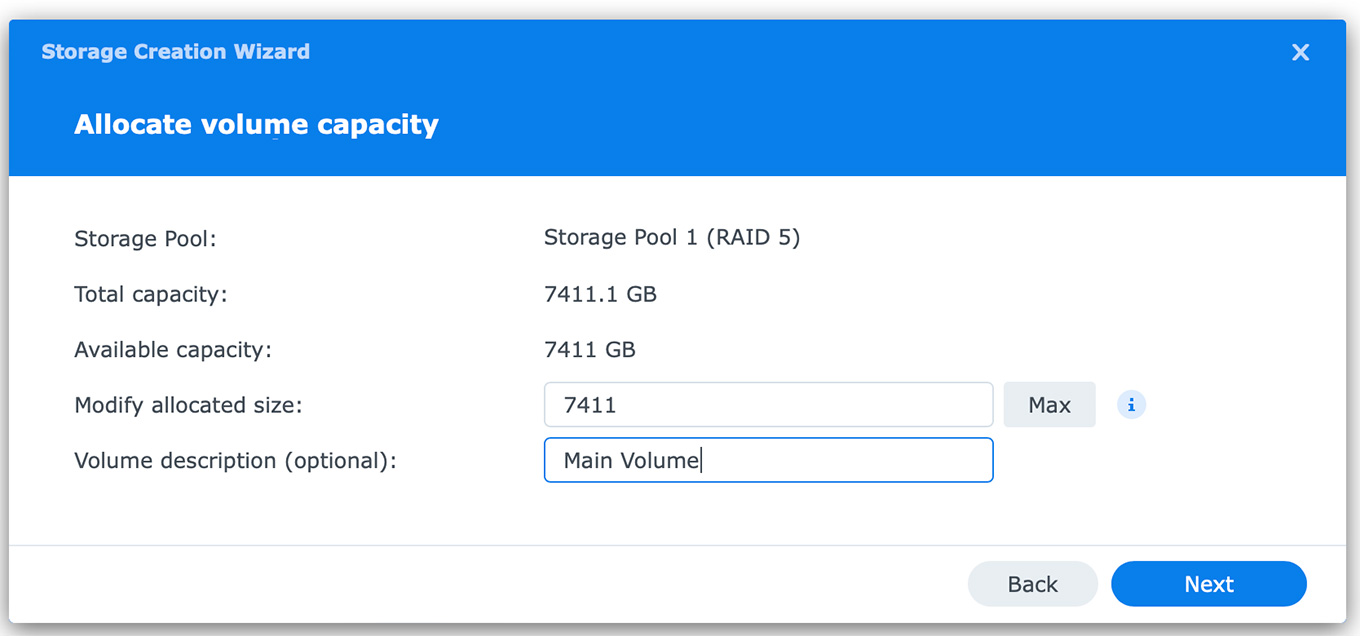The width and height of the screenshot is (1360, 636).
Task: Click the "Available capacity:" label
Action: point(173,350)
